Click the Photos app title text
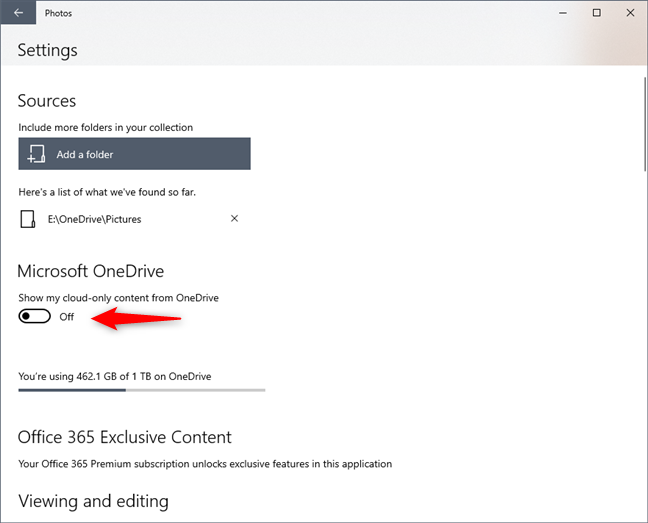Viewport: 648px width, 523px height. click(58, 13)
